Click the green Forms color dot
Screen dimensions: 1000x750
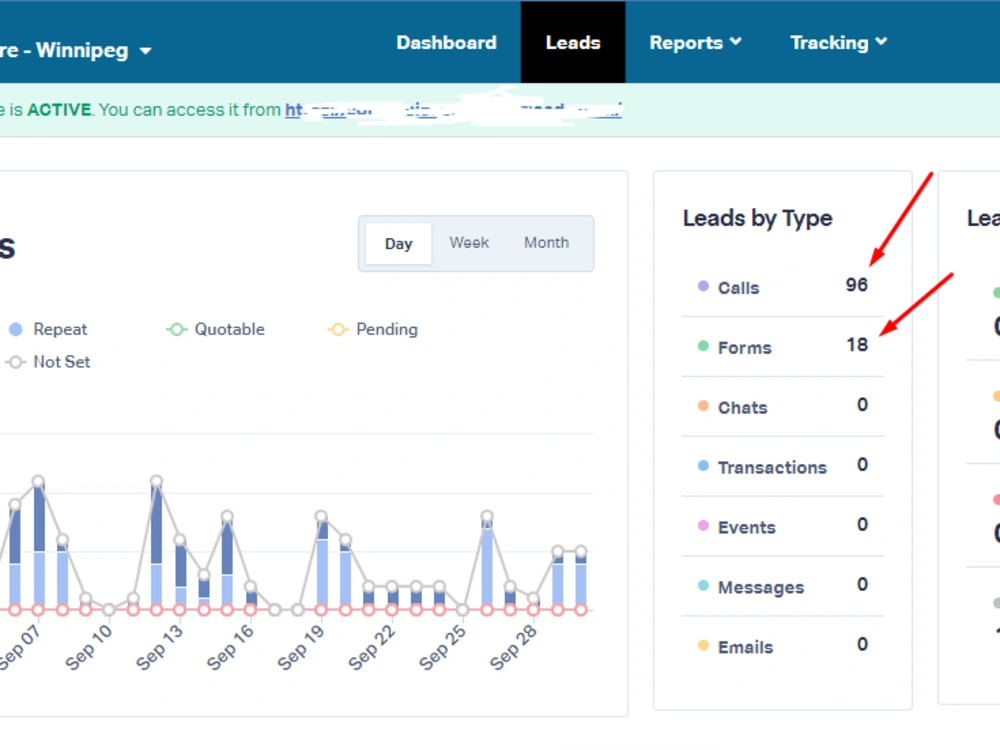(703, 346)
